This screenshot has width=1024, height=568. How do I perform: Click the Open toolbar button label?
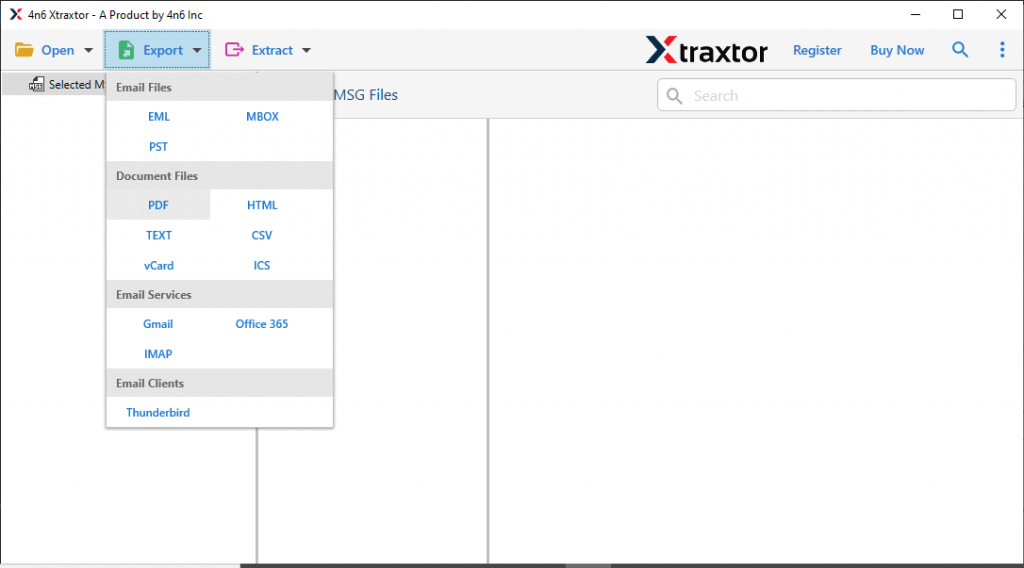pyautogui.click(x=57, y=50)
